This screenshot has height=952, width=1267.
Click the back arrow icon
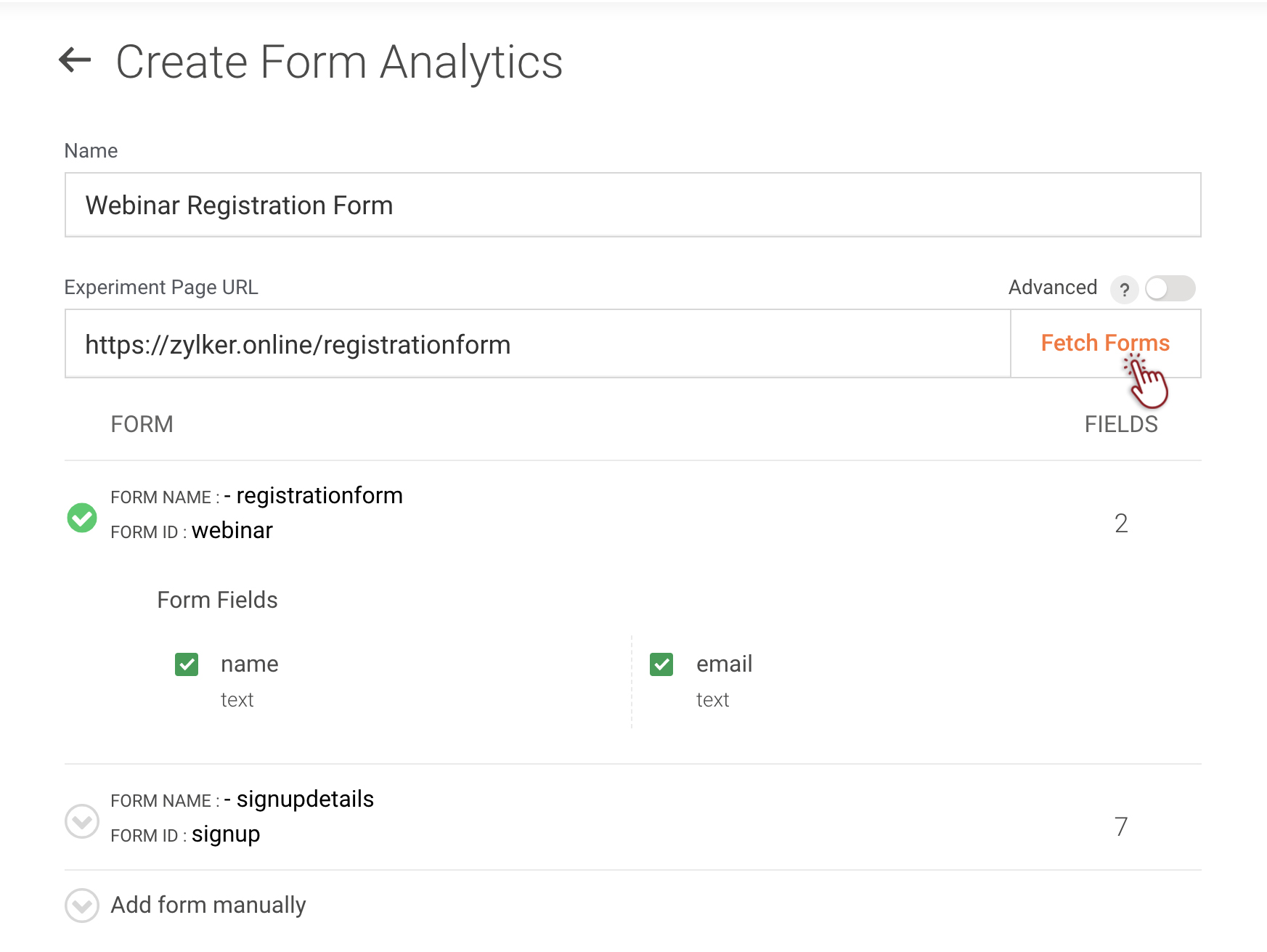[75, 60]
